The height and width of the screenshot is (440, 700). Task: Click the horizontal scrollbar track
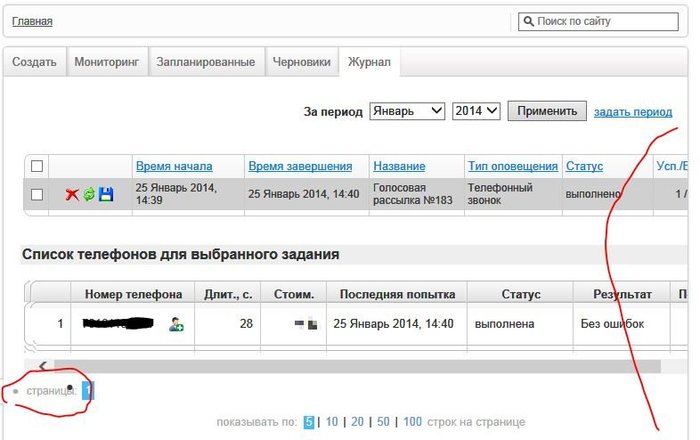click(357, 366)
